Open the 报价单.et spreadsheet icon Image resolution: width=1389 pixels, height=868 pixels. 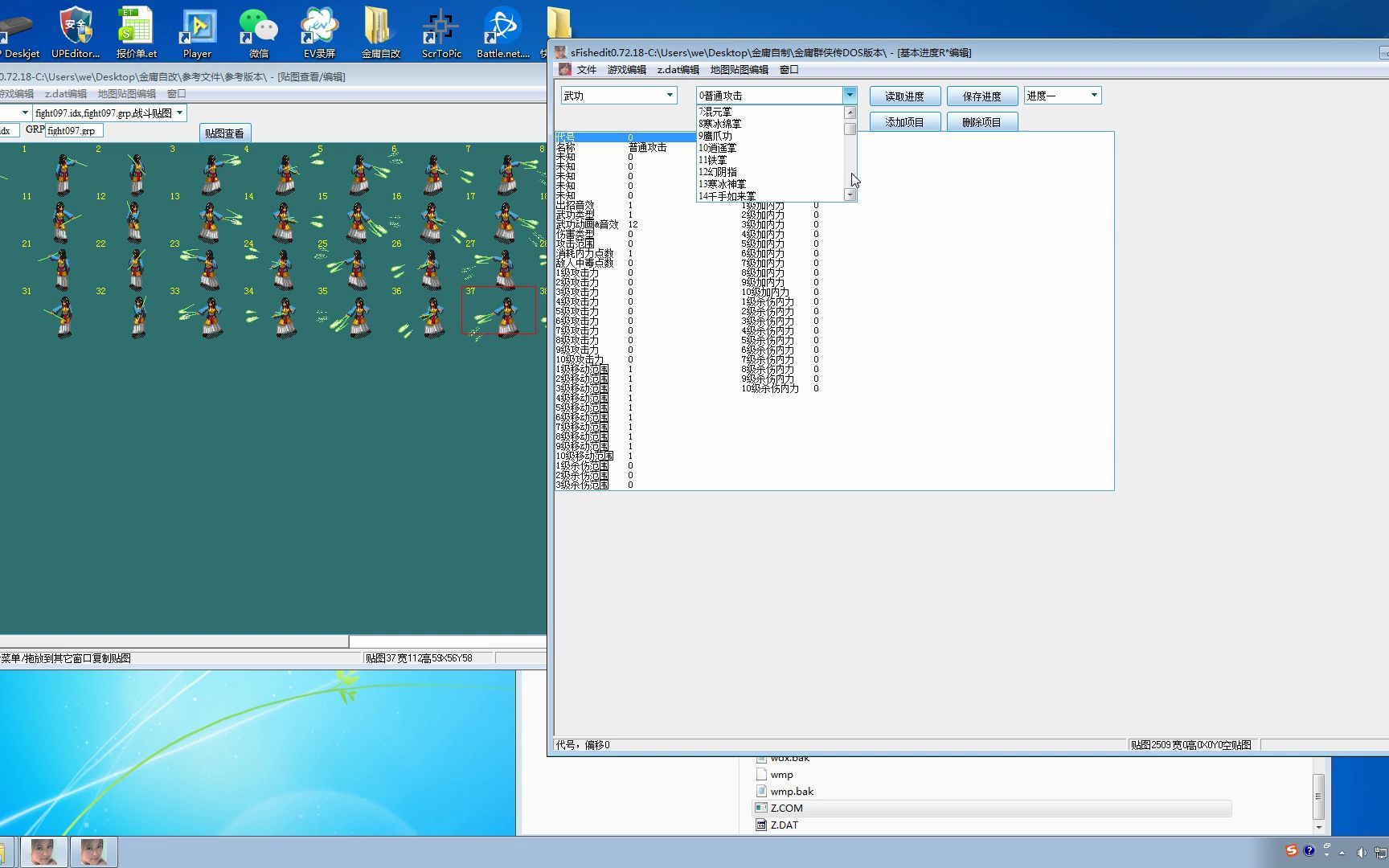[137, 32]
